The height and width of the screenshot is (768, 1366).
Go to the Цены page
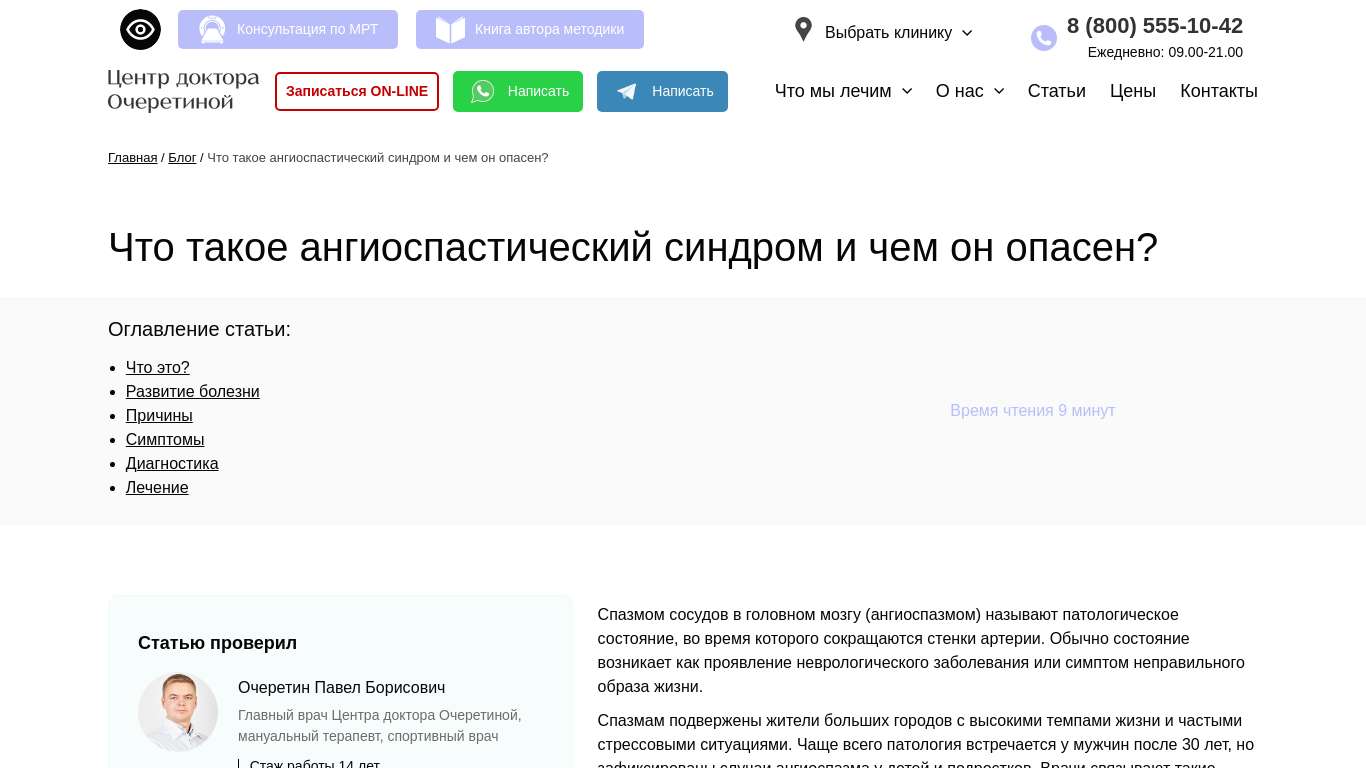coord(1132,91)
